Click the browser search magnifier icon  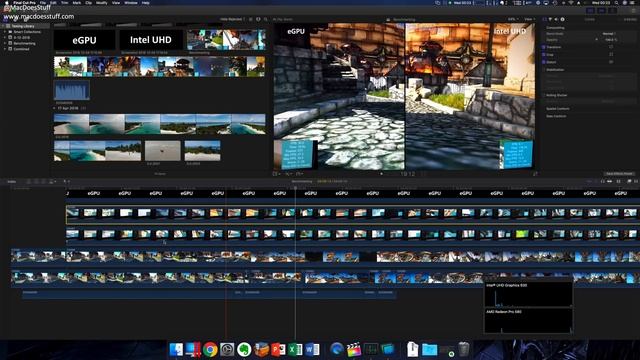(x=266, y=19)
